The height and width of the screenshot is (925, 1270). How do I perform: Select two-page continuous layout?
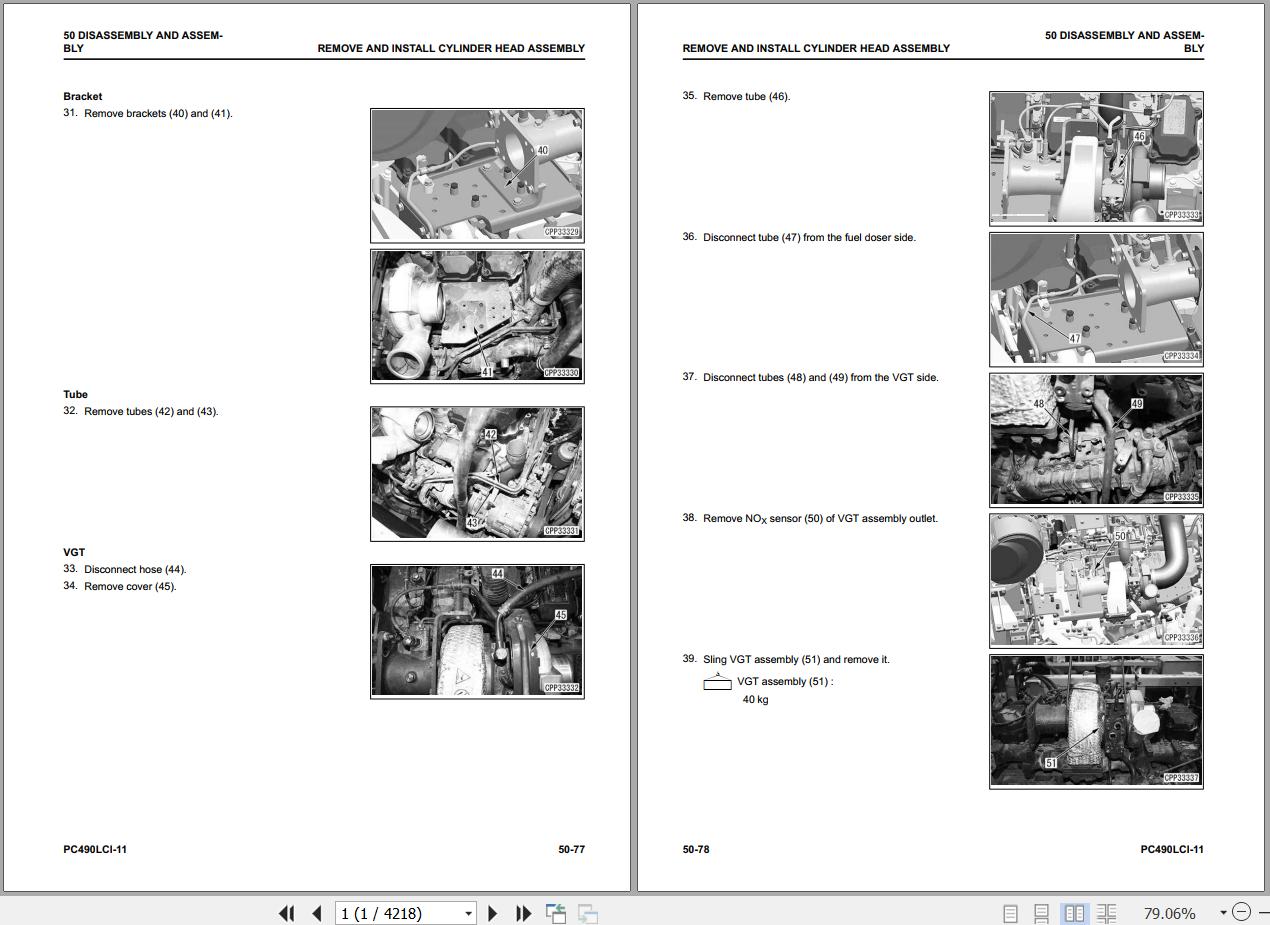coord(1106,913)
